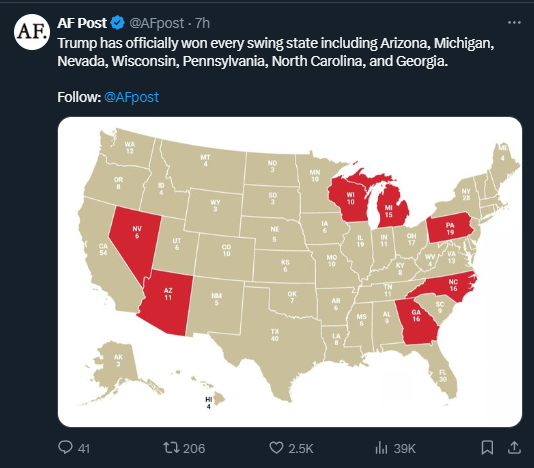
Task: Open the reply comment icon
Action: 65,448
